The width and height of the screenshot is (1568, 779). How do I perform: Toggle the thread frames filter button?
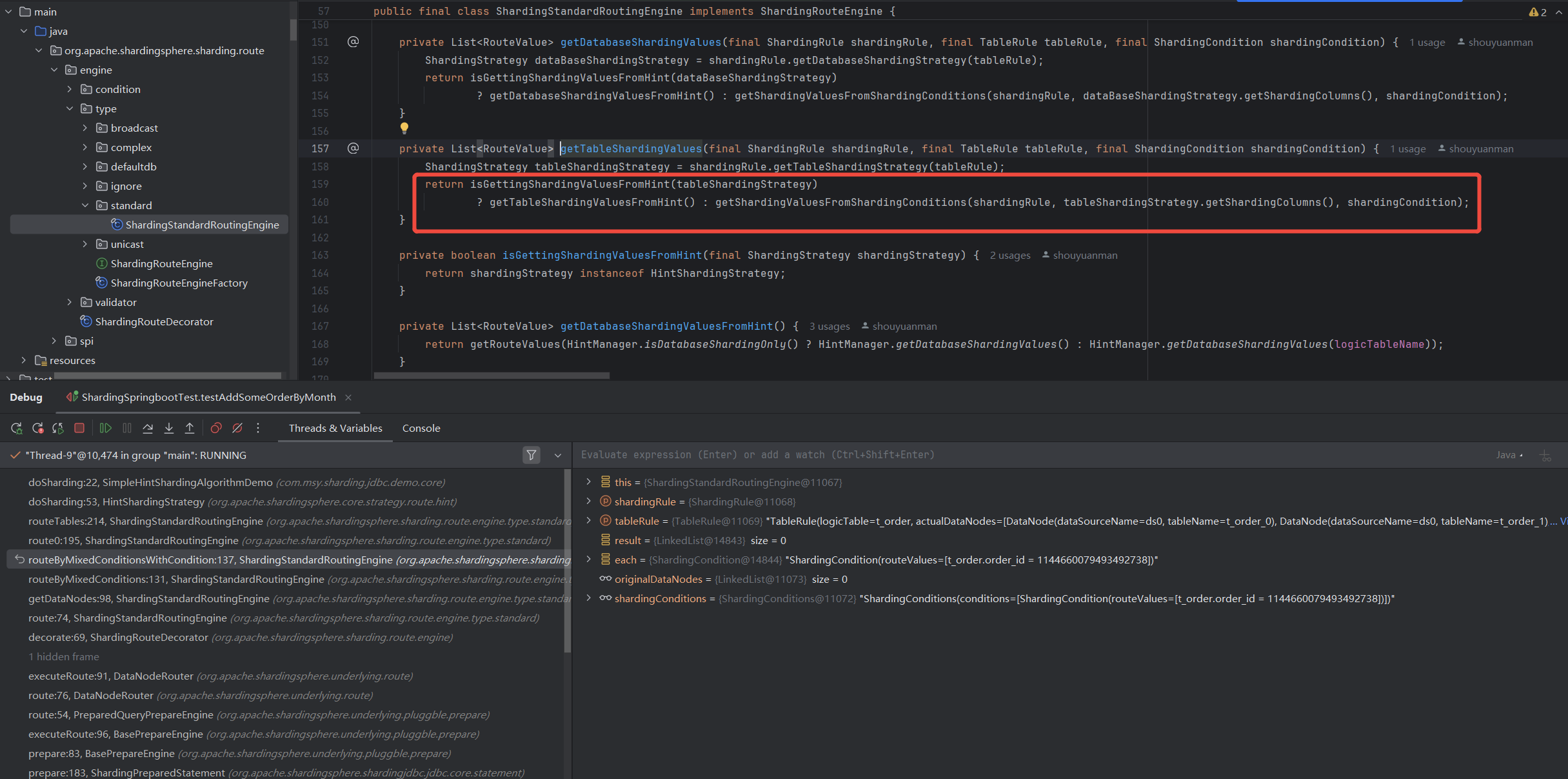click(531, 455)
